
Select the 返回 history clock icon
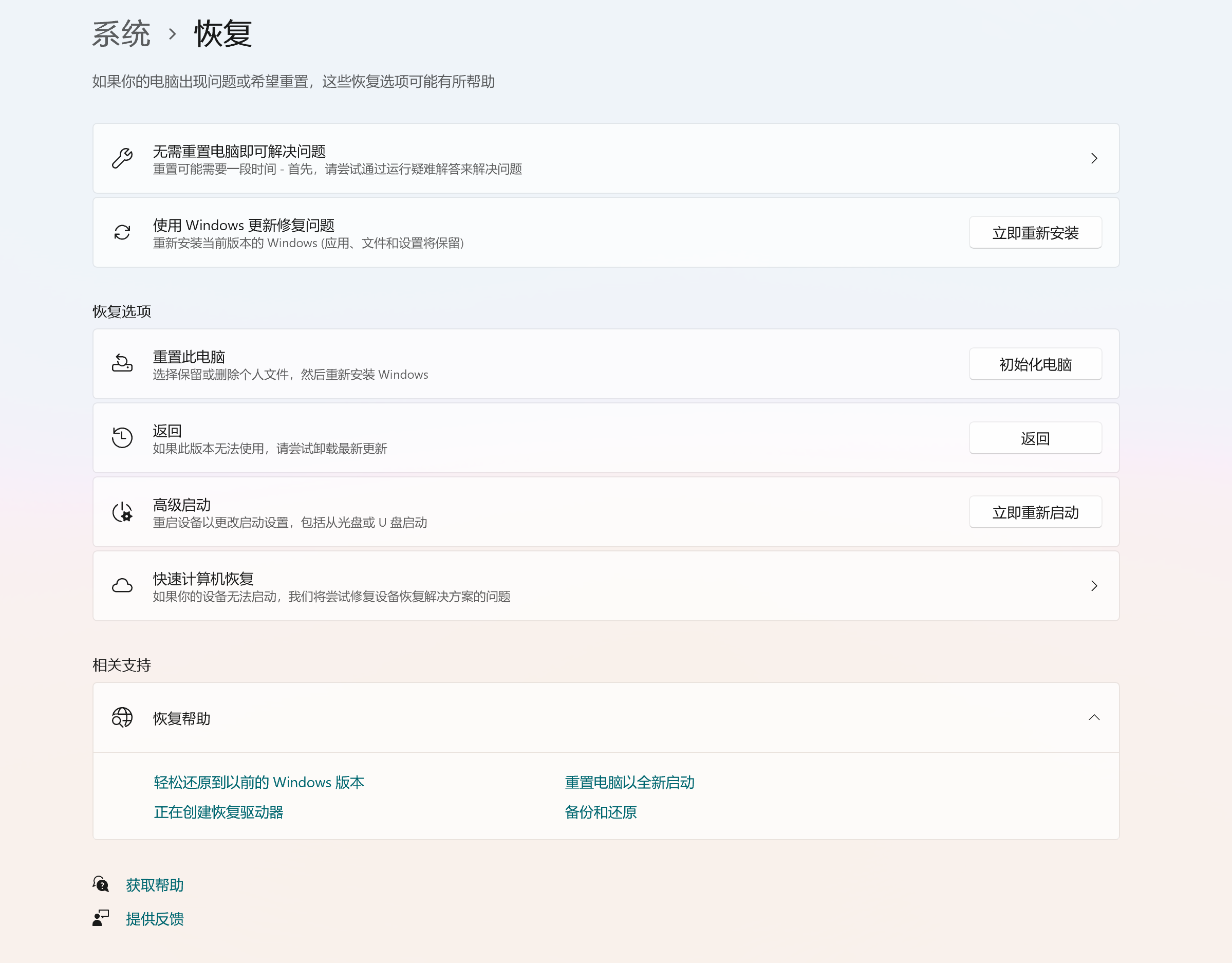(x=122, y=438)
